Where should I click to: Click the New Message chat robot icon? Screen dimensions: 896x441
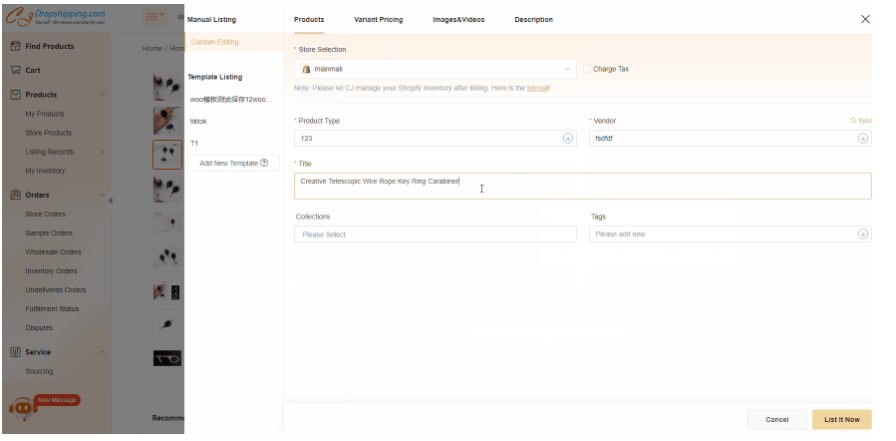click(22, 409)
